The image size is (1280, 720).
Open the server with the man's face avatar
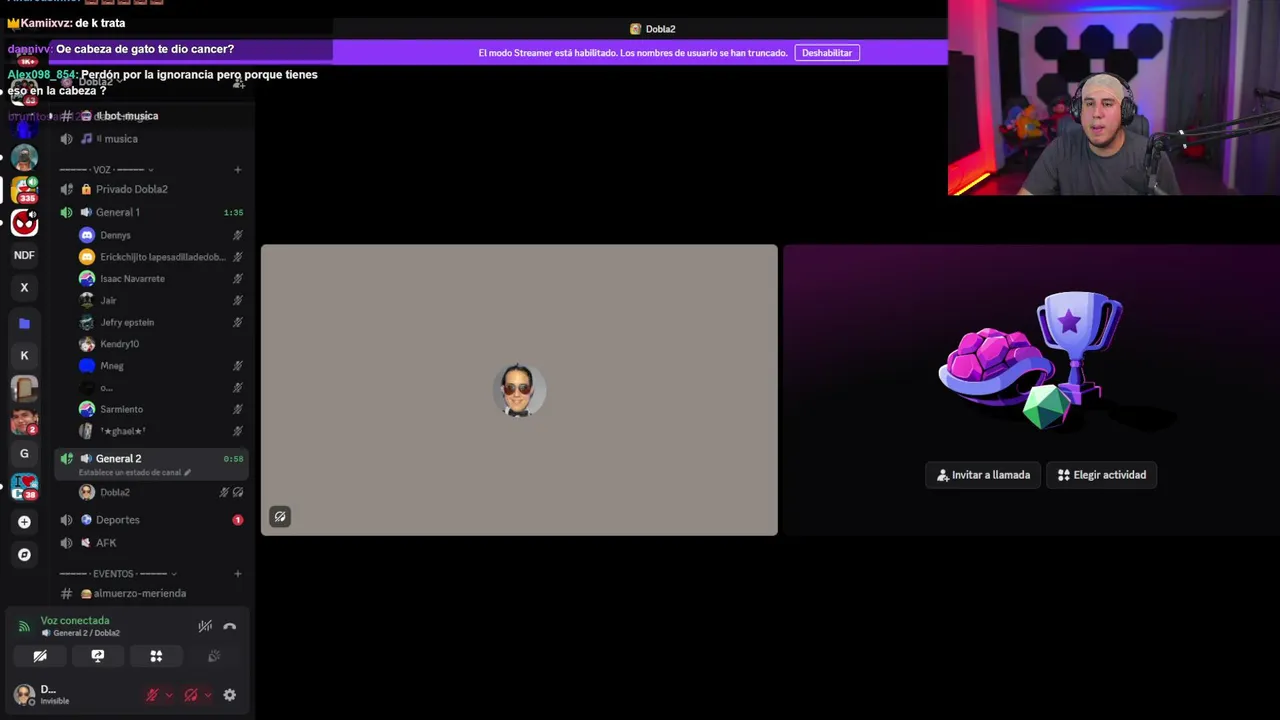[24, 421]
